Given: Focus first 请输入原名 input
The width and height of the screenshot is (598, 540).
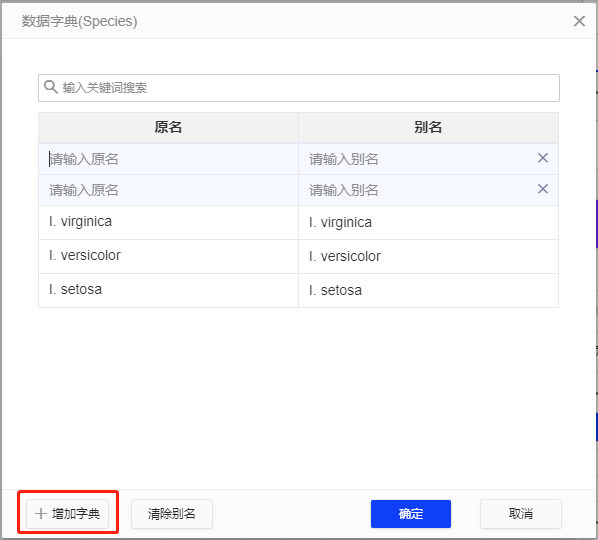Looking at the screenshot, I should 168,159.
